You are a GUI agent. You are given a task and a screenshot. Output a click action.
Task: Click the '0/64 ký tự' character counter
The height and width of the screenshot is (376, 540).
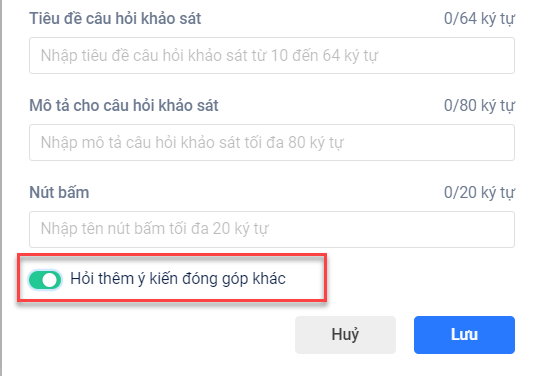click(479, 19)
